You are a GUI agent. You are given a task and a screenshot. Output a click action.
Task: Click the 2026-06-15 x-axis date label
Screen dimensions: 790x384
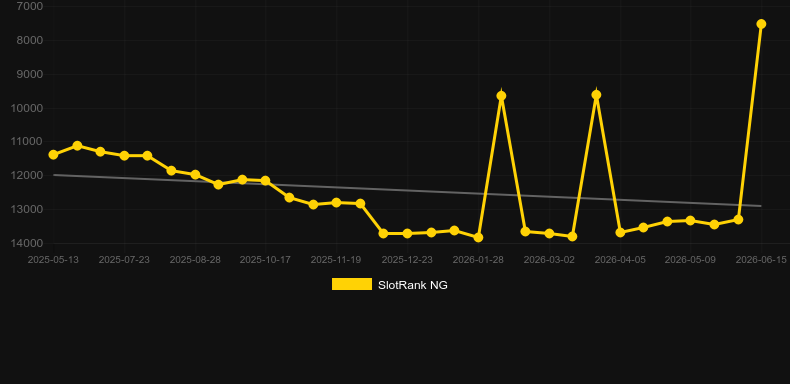click(761, 260)
